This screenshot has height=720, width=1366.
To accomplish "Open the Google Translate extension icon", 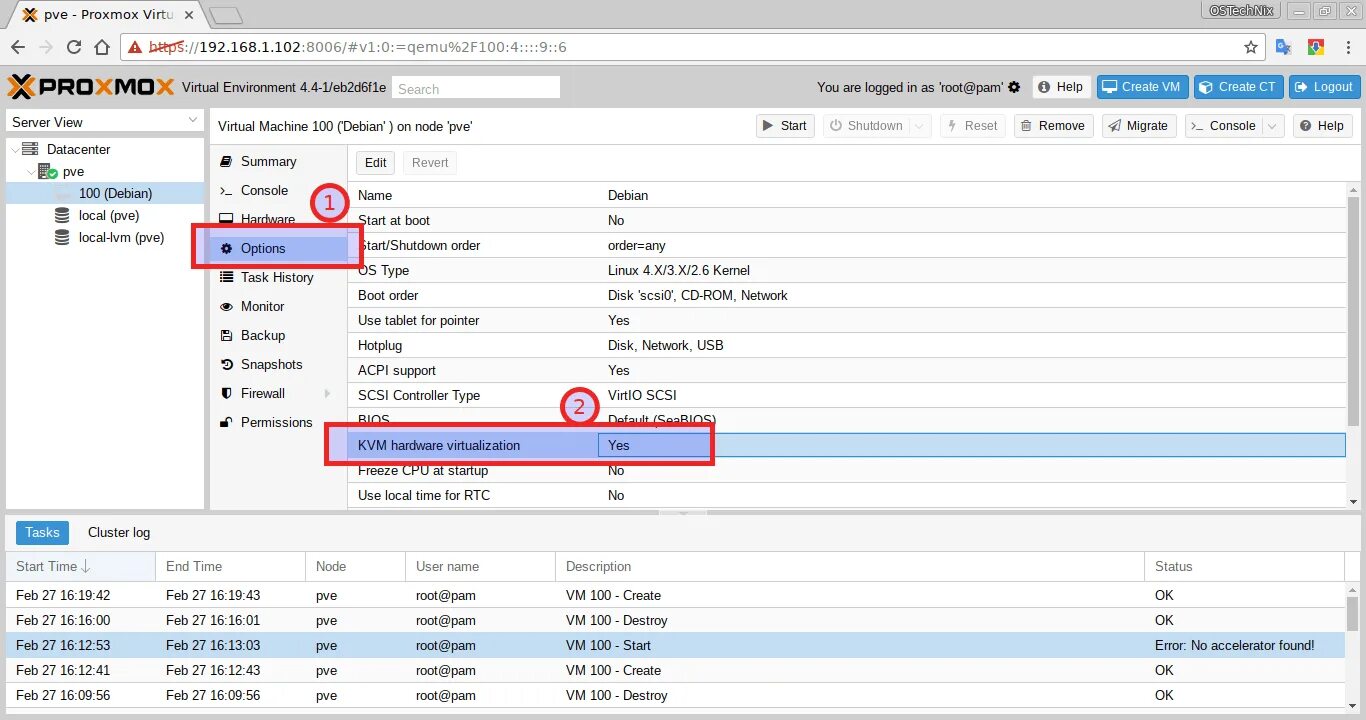I will (x=1284, y=47).
